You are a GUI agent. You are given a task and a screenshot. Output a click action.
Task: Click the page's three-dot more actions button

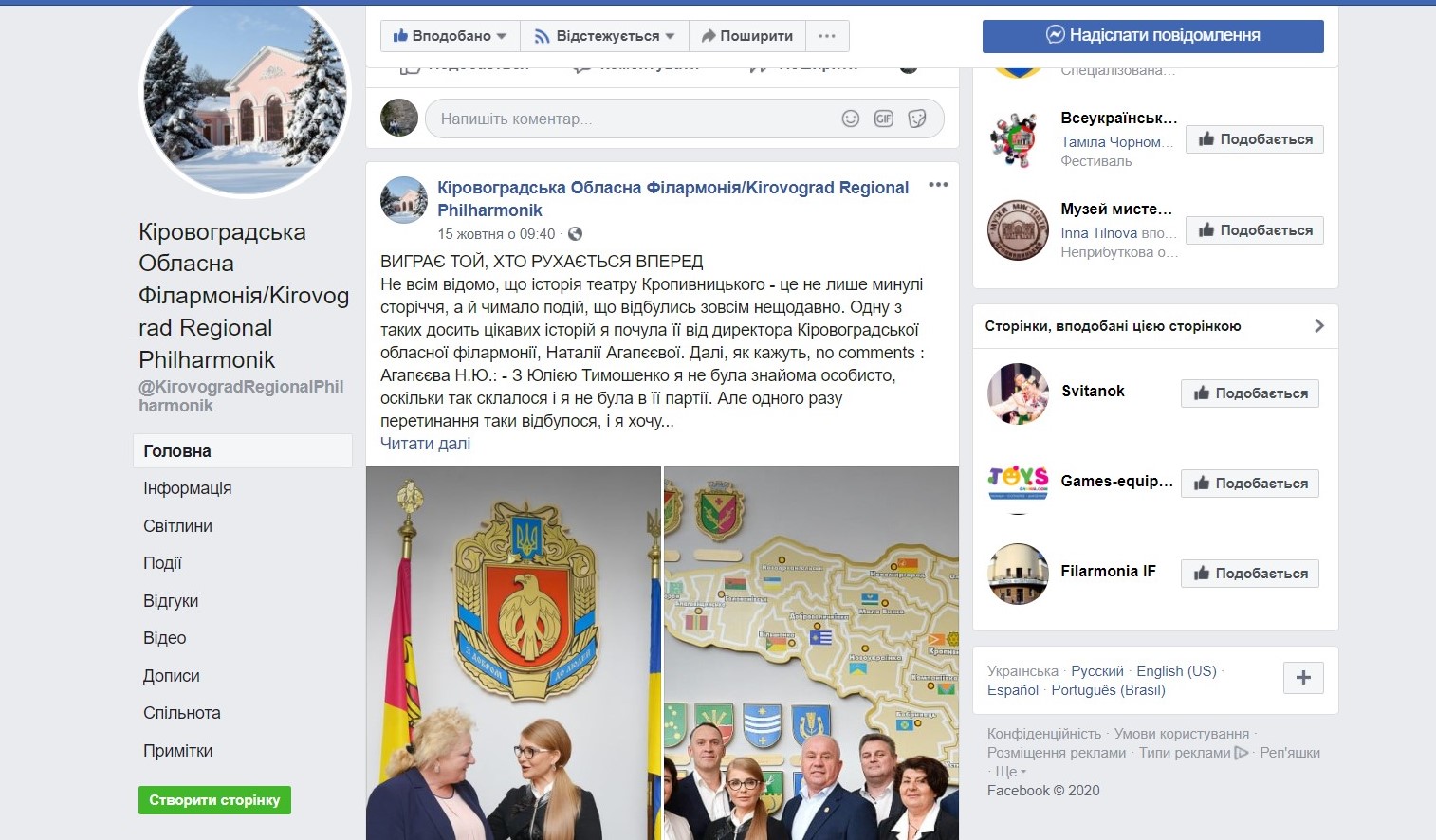pyautogui.click(x=827, y=36)
